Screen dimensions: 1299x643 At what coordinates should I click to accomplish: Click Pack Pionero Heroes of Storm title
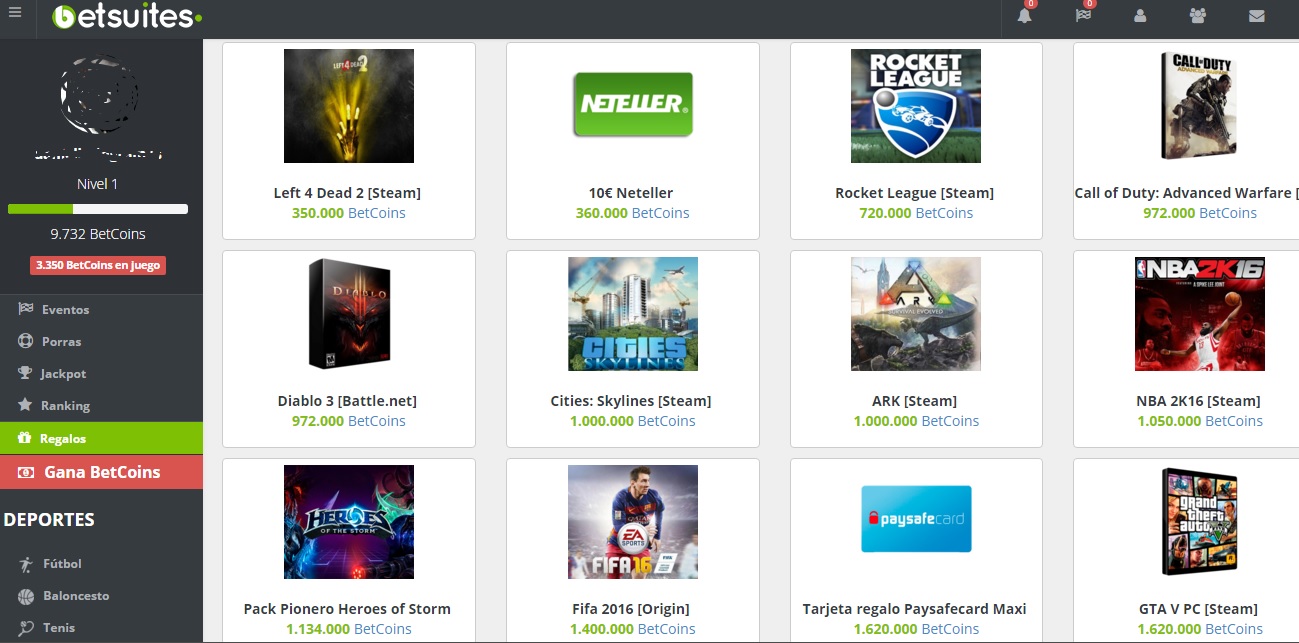(x=347, y=609)
